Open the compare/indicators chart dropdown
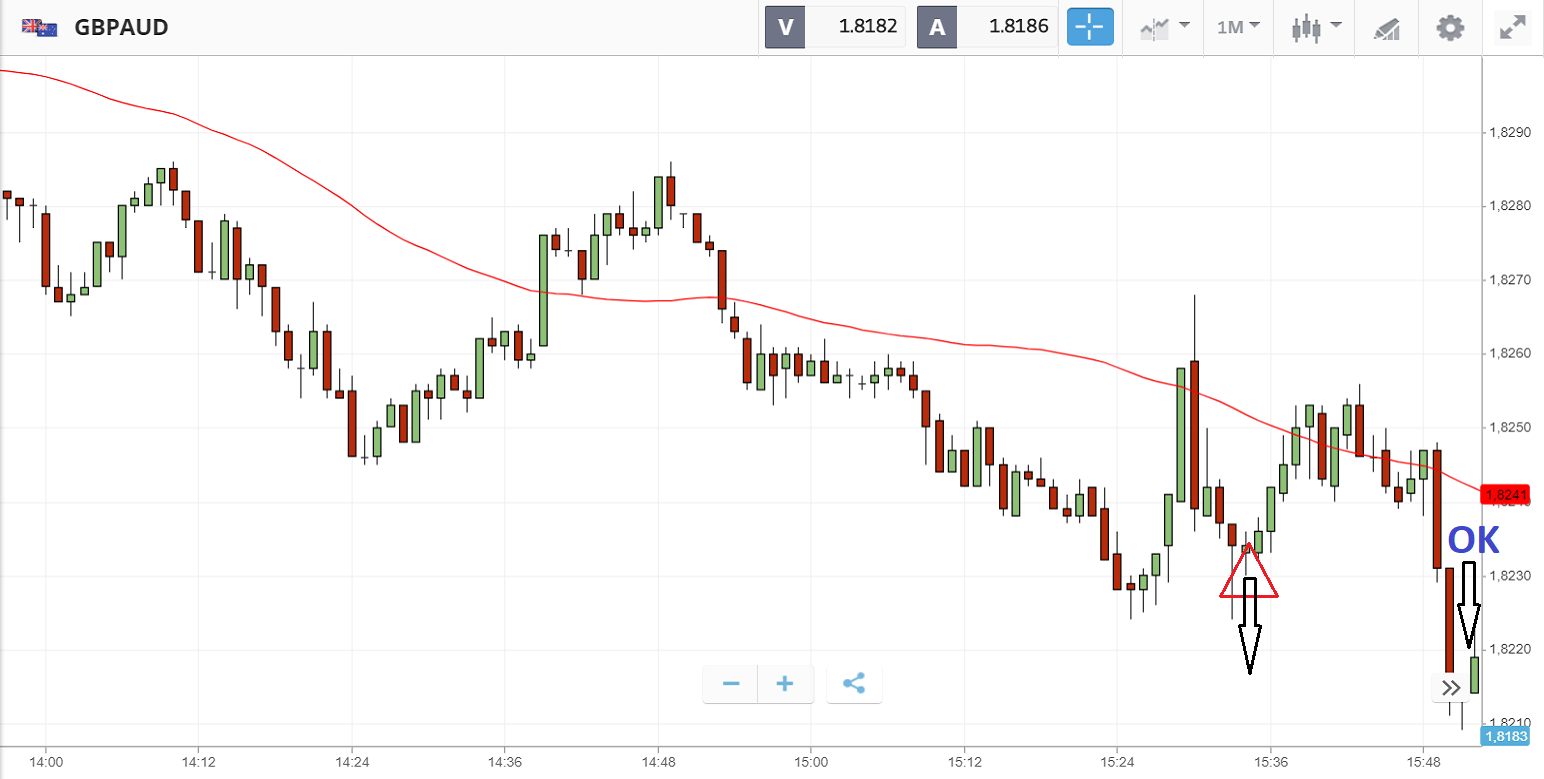The image size is (1544, 779). tap(1165, 27)
